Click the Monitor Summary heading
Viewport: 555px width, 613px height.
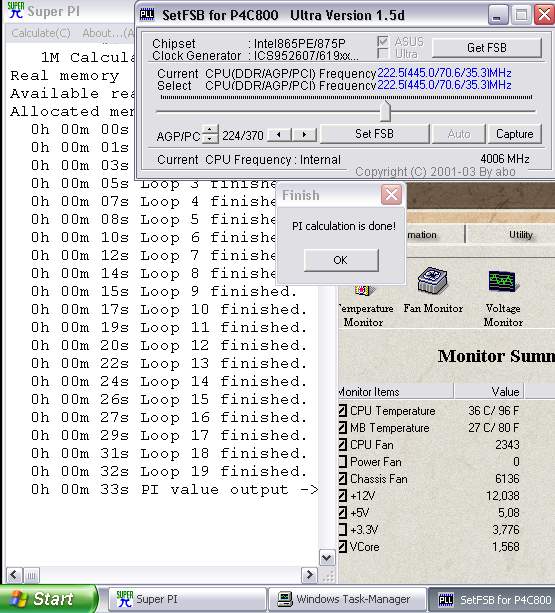pyautogui.click(x=496, y=356)
